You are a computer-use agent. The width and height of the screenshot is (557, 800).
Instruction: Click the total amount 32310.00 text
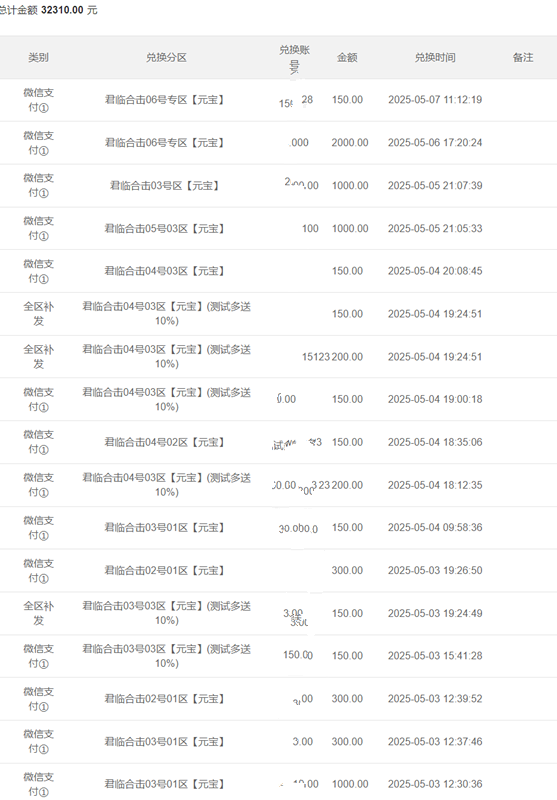tap(62, 10)
